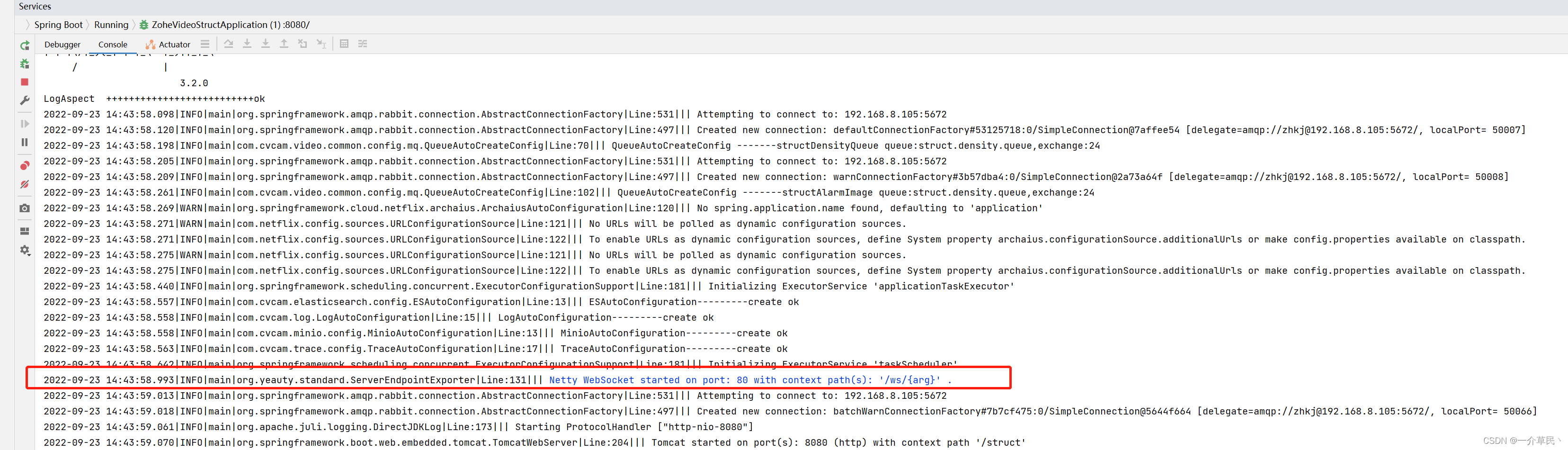Click the update running application bug icon
Image resolution: width=1568 pixels, height=450 pixels.
coord(25,63)
